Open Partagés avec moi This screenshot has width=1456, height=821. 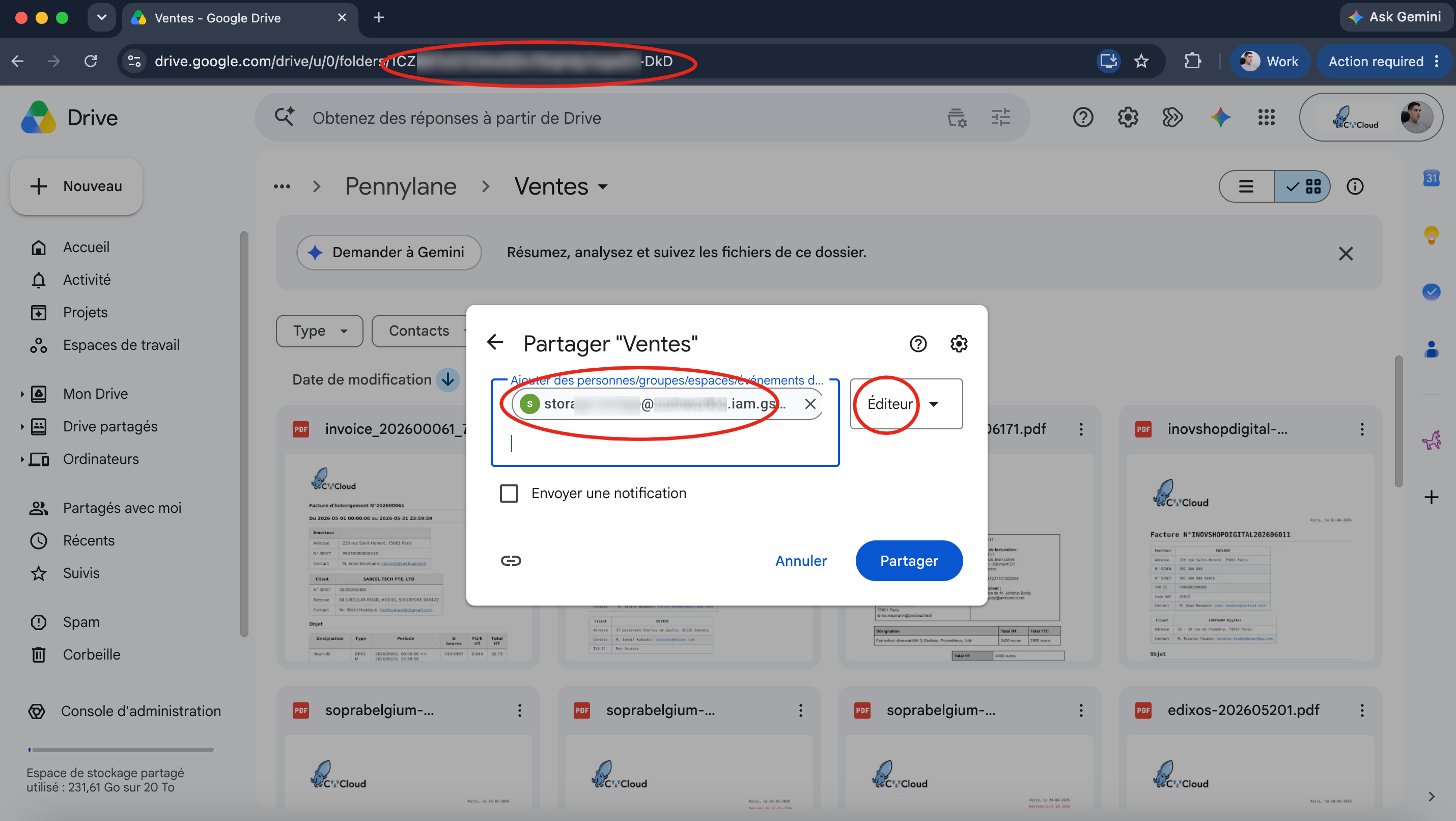pyautogui.click(x=122, y=508)
